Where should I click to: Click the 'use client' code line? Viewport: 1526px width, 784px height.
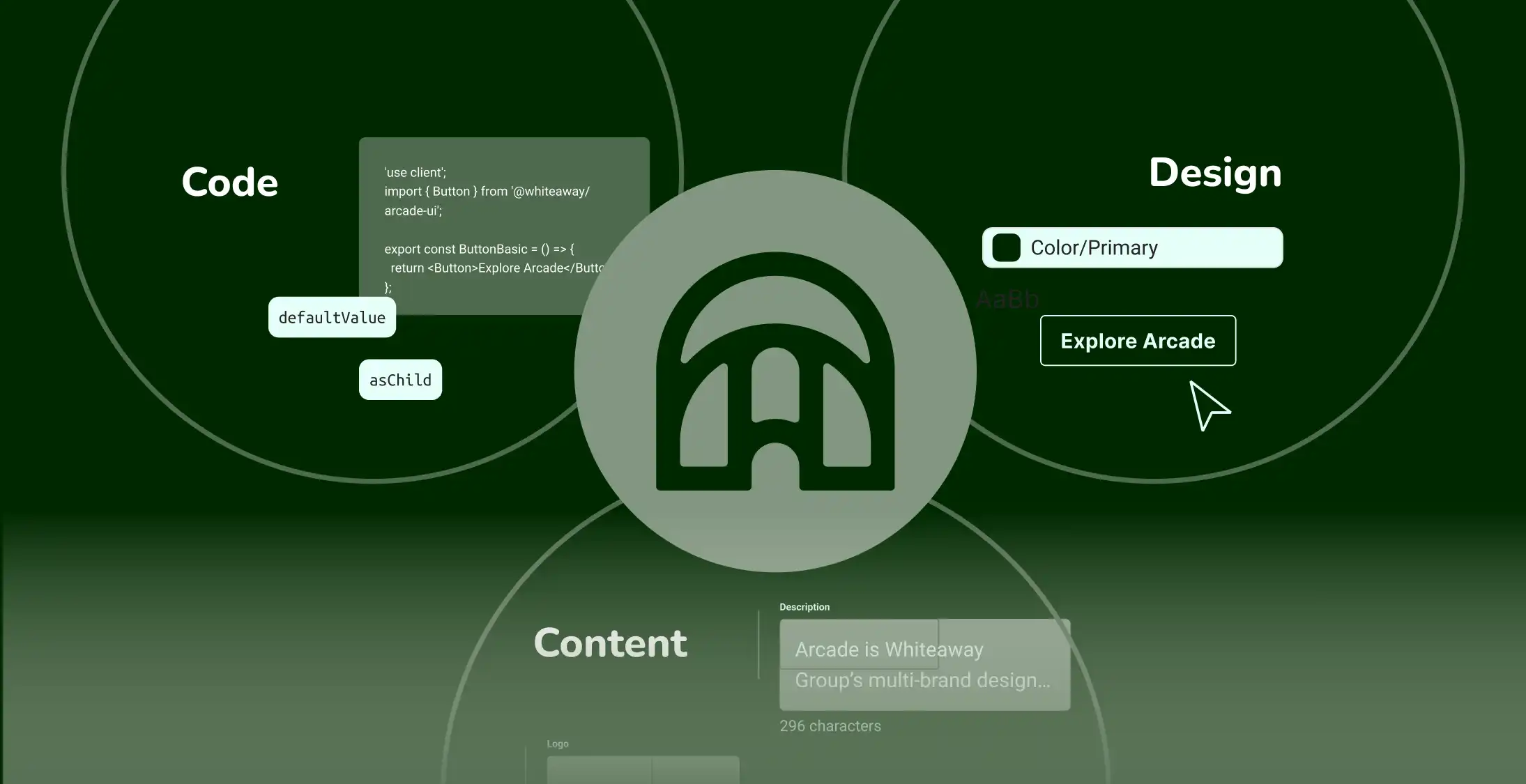click(x=415, y=172)
